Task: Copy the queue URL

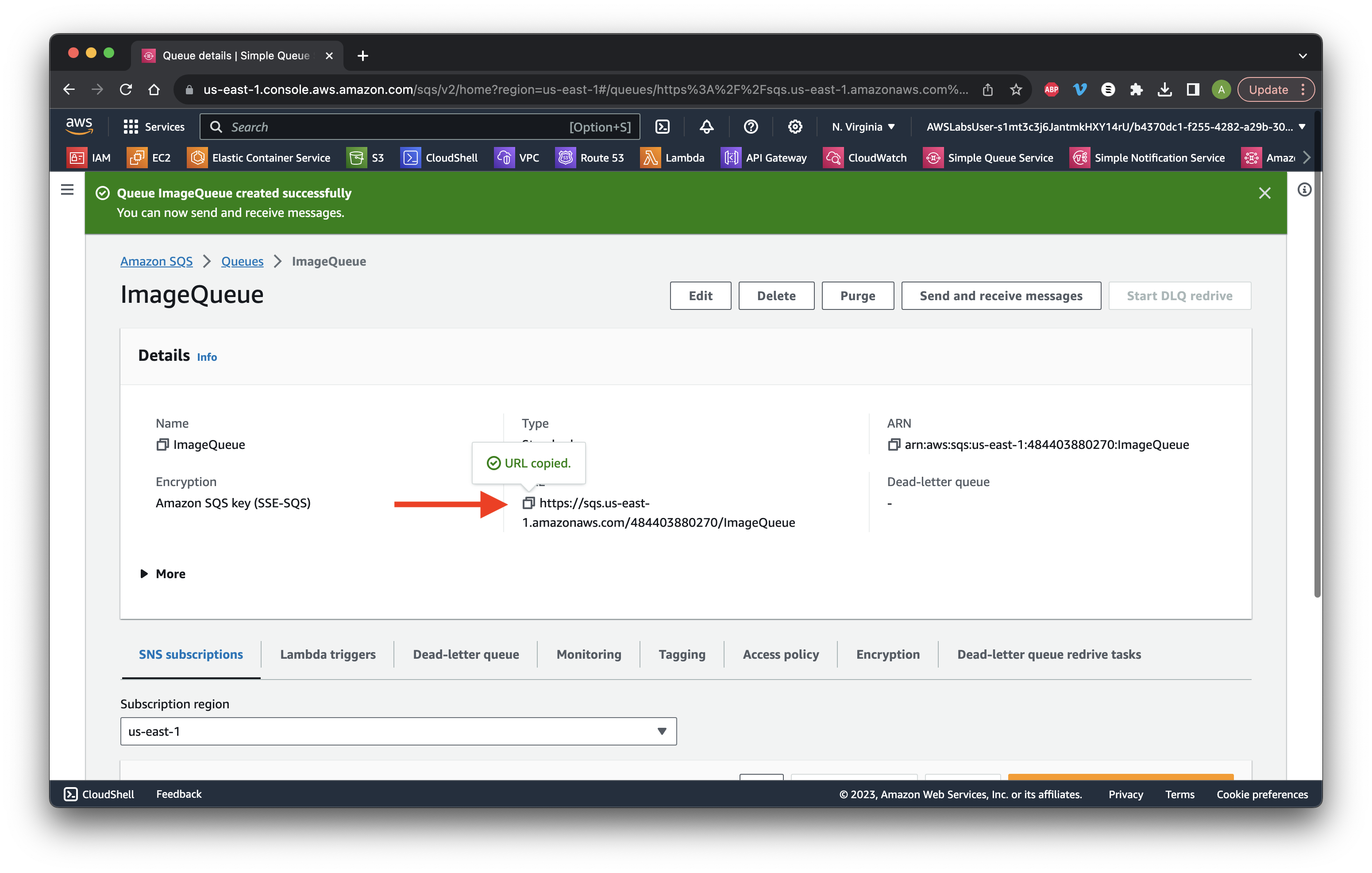Action: click(x=528, y=502)
